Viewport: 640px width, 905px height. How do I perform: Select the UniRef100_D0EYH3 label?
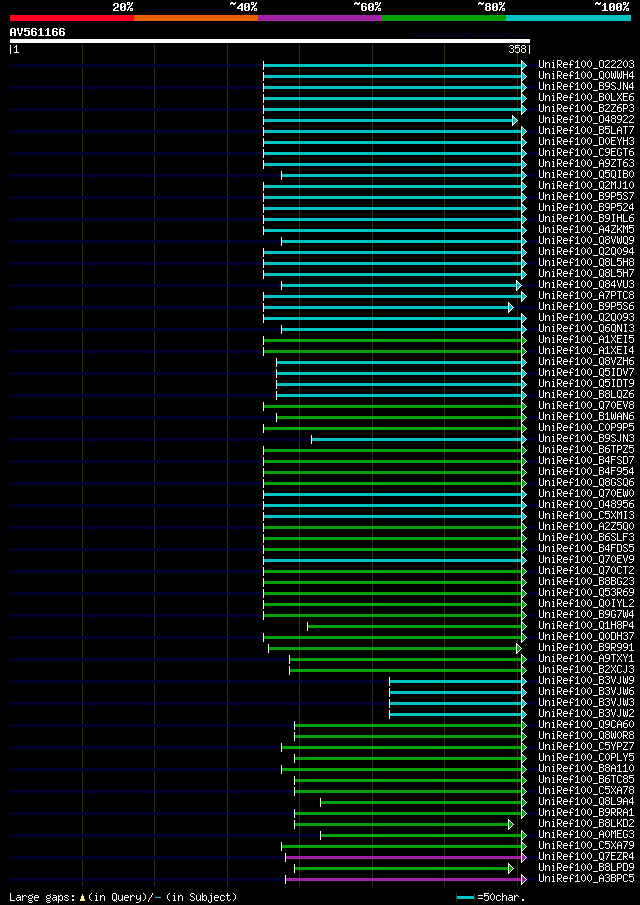point(586,141)
